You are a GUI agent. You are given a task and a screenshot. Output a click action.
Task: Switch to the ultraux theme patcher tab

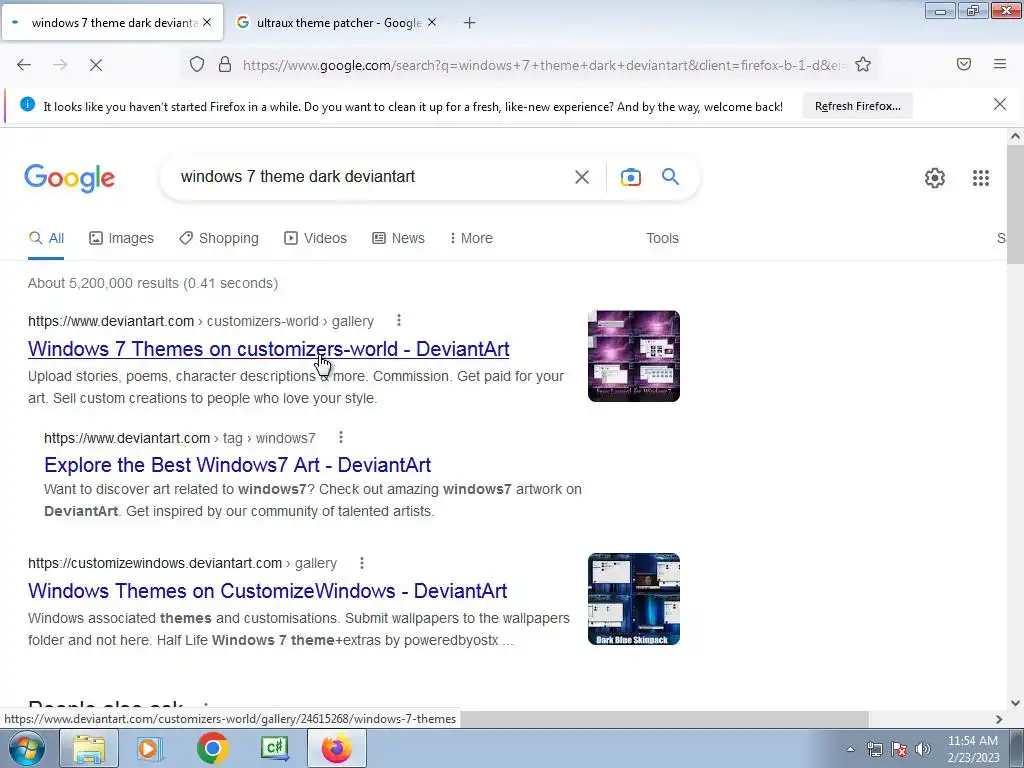tap(336, 22)
